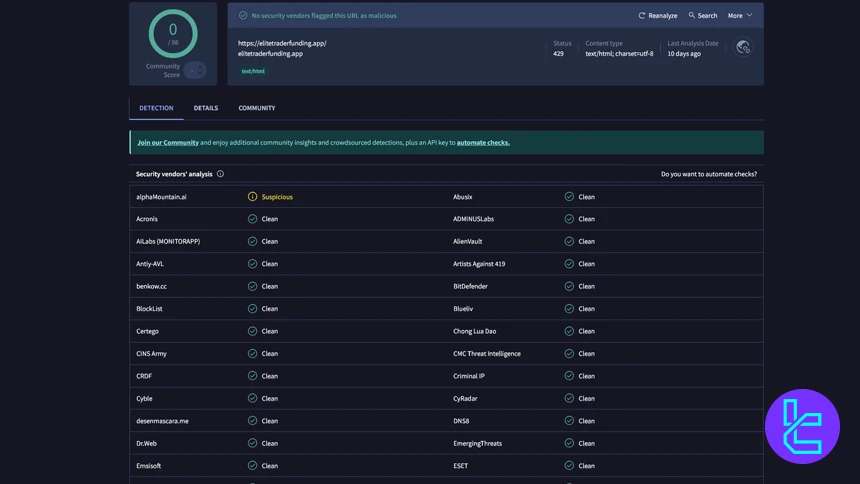Open the Search option in header

tap(703, 15)
